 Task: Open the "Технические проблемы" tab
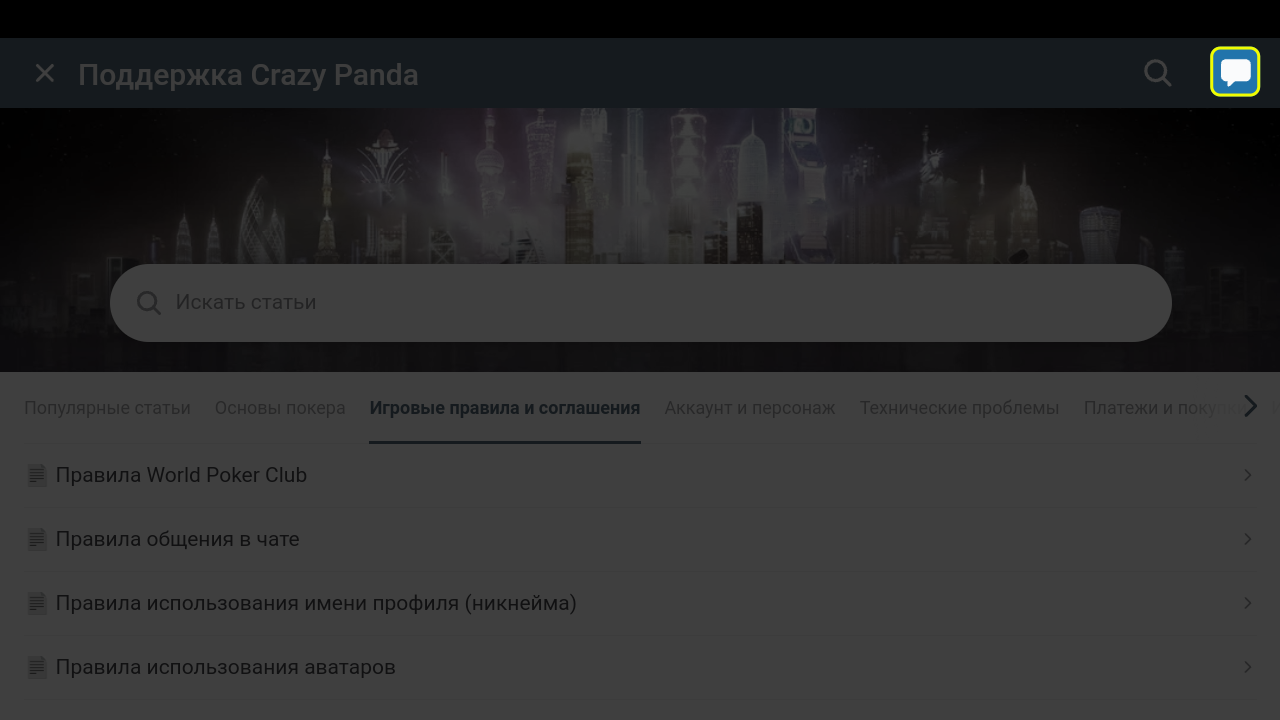pos(960,408)
